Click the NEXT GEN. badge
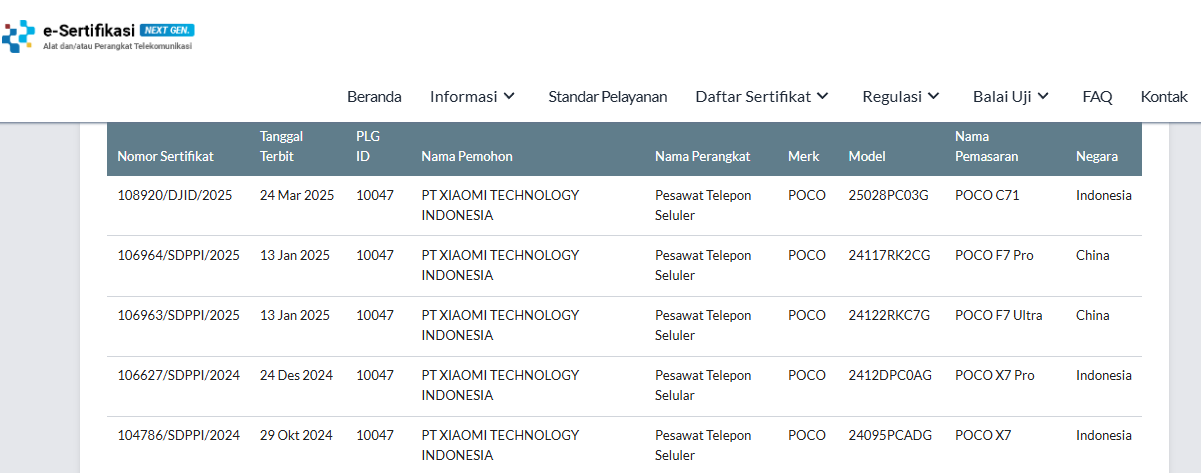1201x473 pixels. [167, 30]
